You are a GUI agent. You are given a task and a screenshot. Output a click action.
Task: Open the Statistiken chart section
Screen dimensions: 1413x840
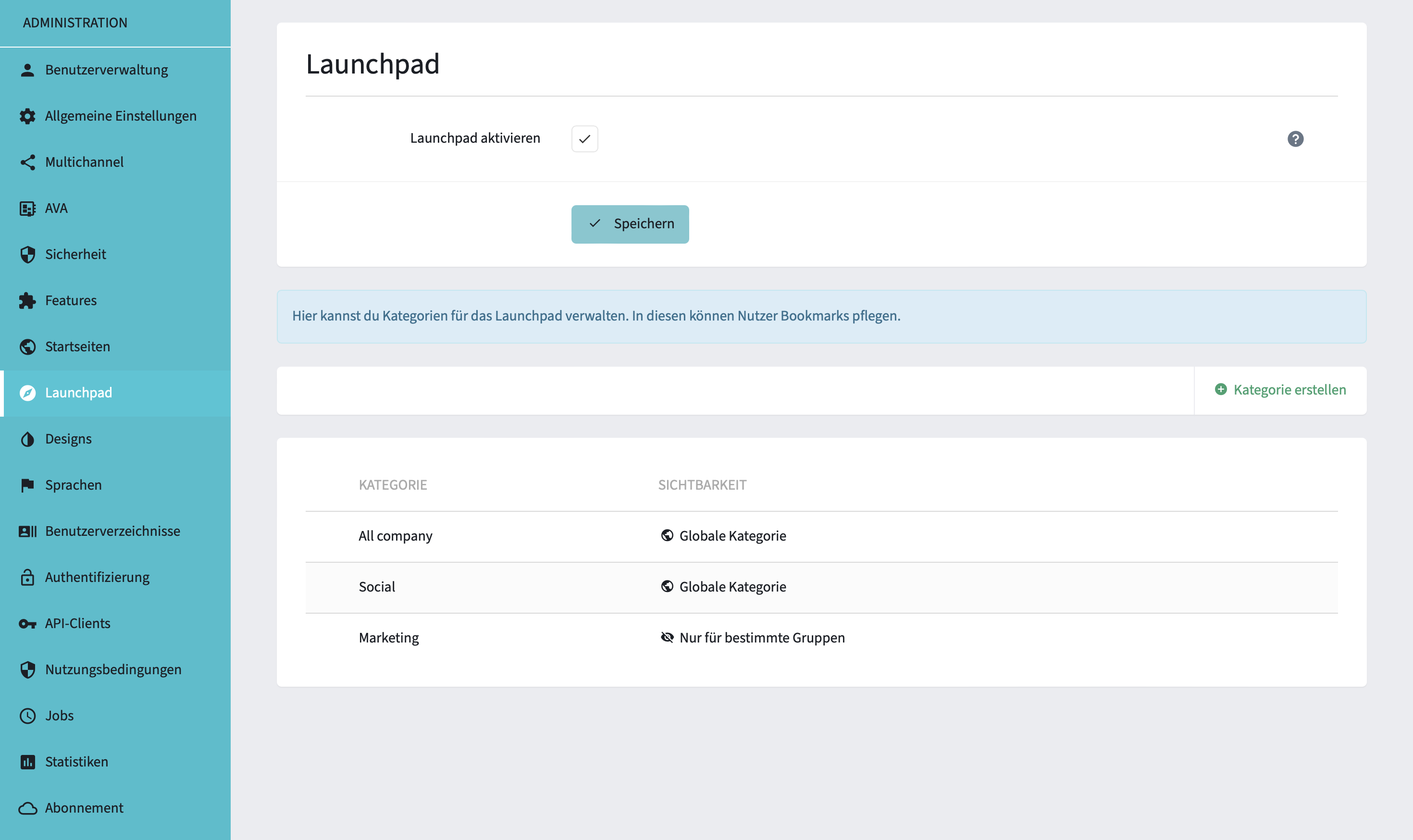coord(76,761)
